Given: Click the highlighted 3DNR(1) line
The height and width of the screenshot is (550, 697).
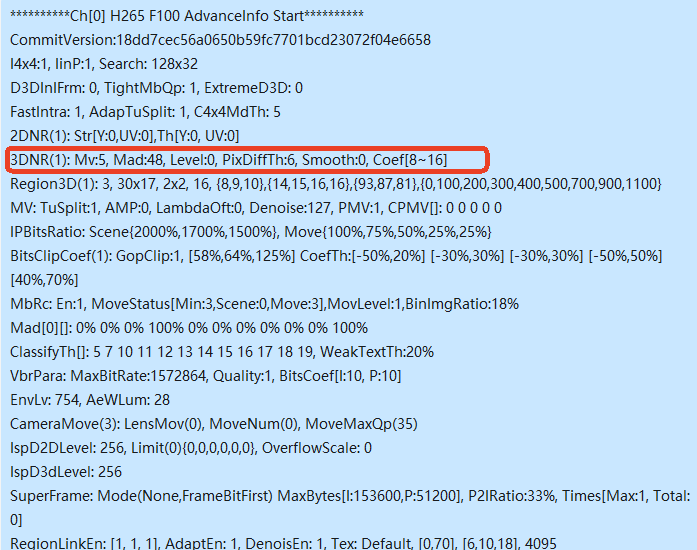Looking at the screenshot, I should pyautogui.click(x=228, y=160).
